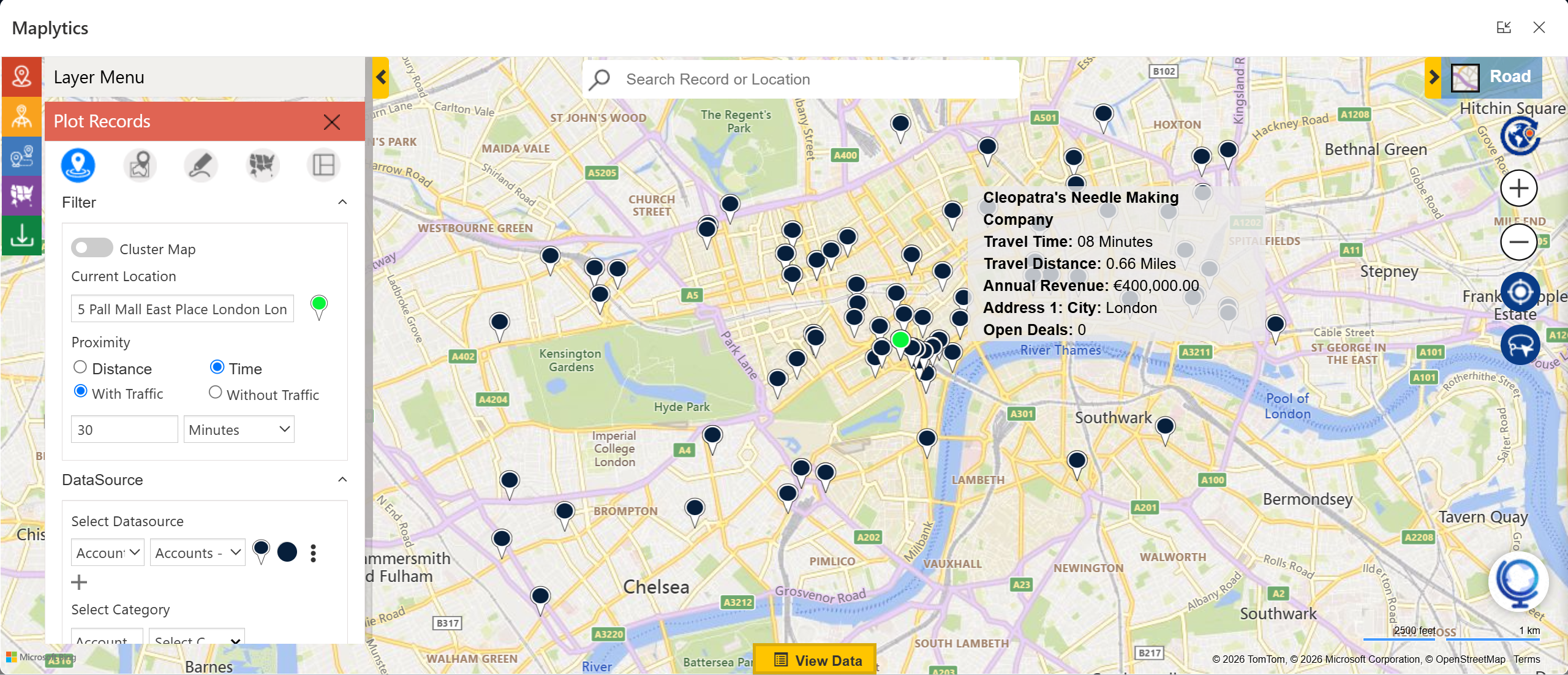Zoom out on the map
This screenshot has width=1568, height=675.
pos(1519,242)
